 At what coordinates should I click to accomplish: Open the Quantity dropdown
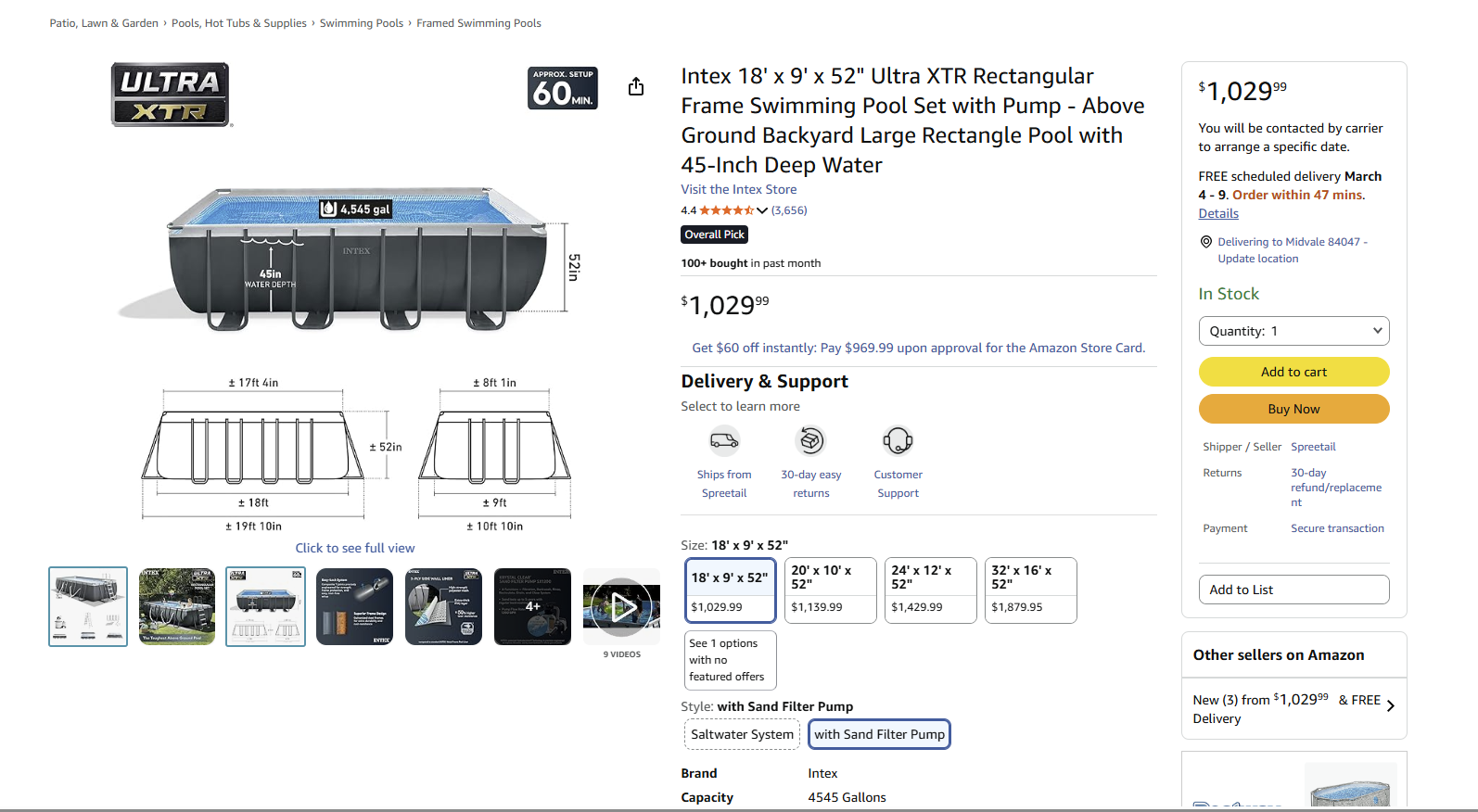tap(1293, 331)
